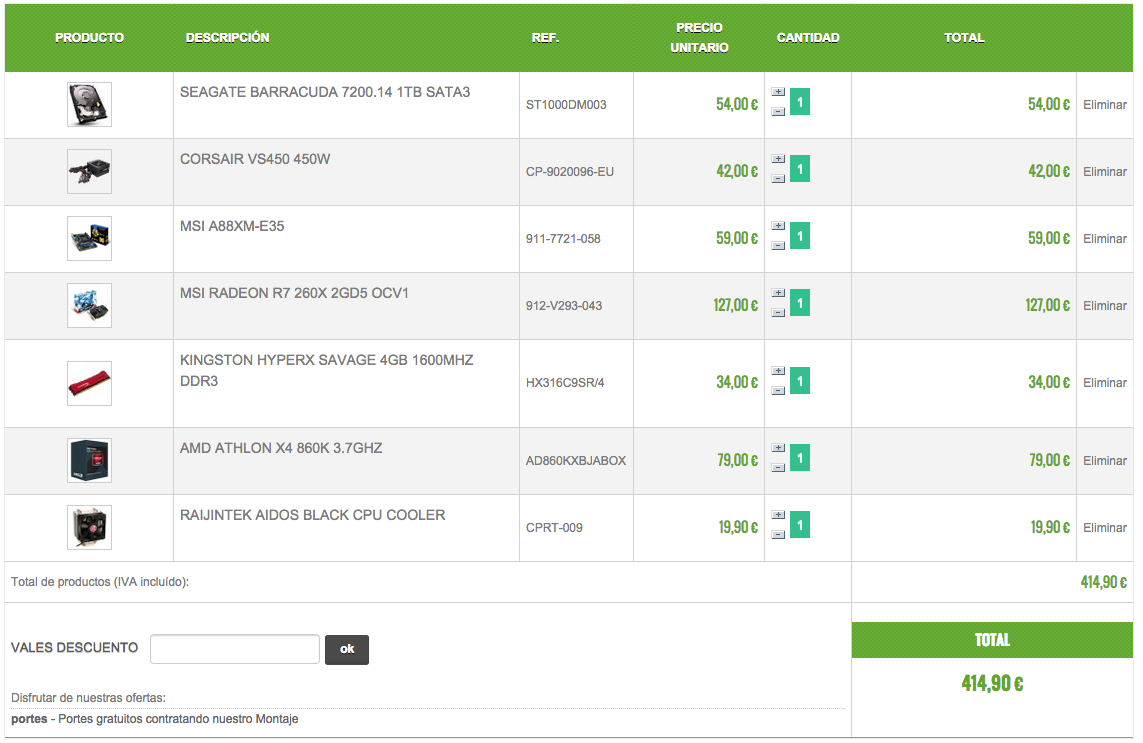Decrease quantity of MSI Radeon R7 260X
This screenshot has width=1143, height=743.
778,313
